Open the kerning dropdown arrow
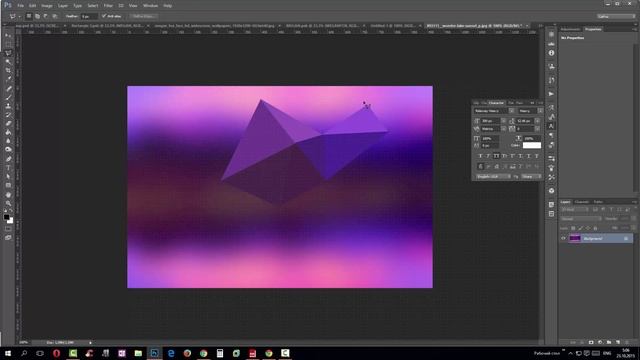 (504, 129)
